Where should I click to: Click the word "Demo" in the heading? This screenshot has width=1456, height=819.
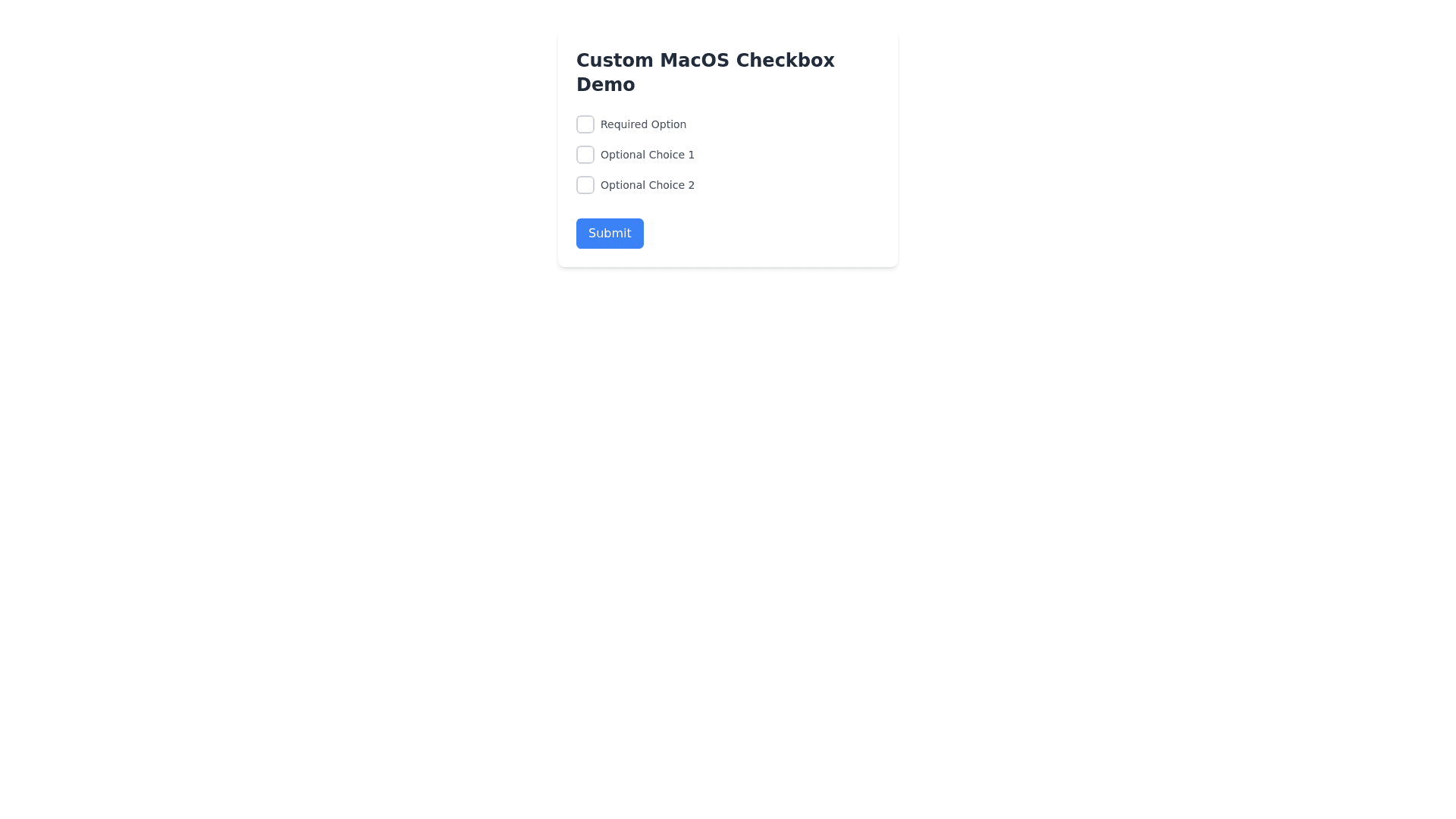point(605,85)
